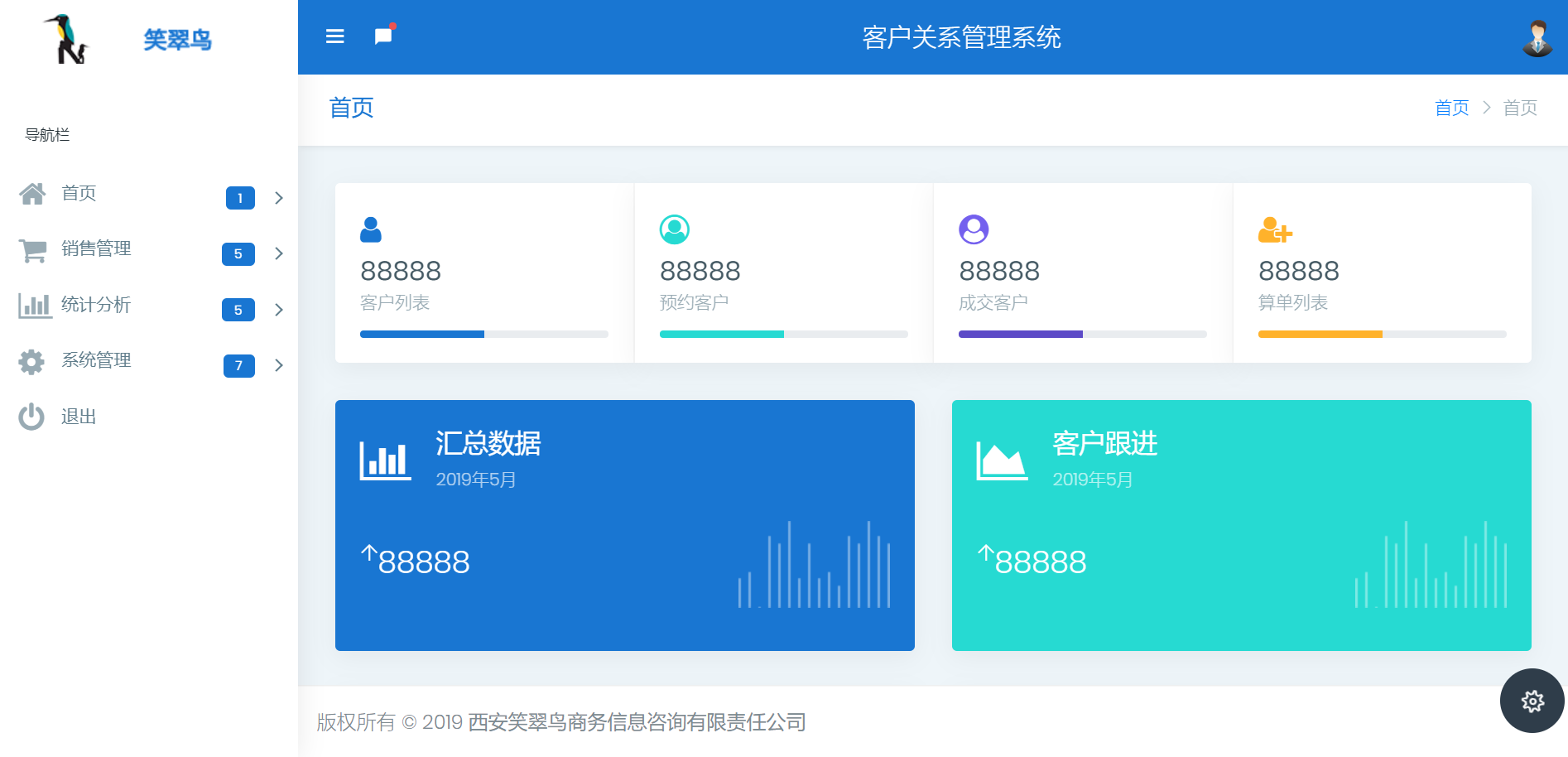Click the 预约客户 label
The image size is (1568, 757).
(x=694, y=303)
